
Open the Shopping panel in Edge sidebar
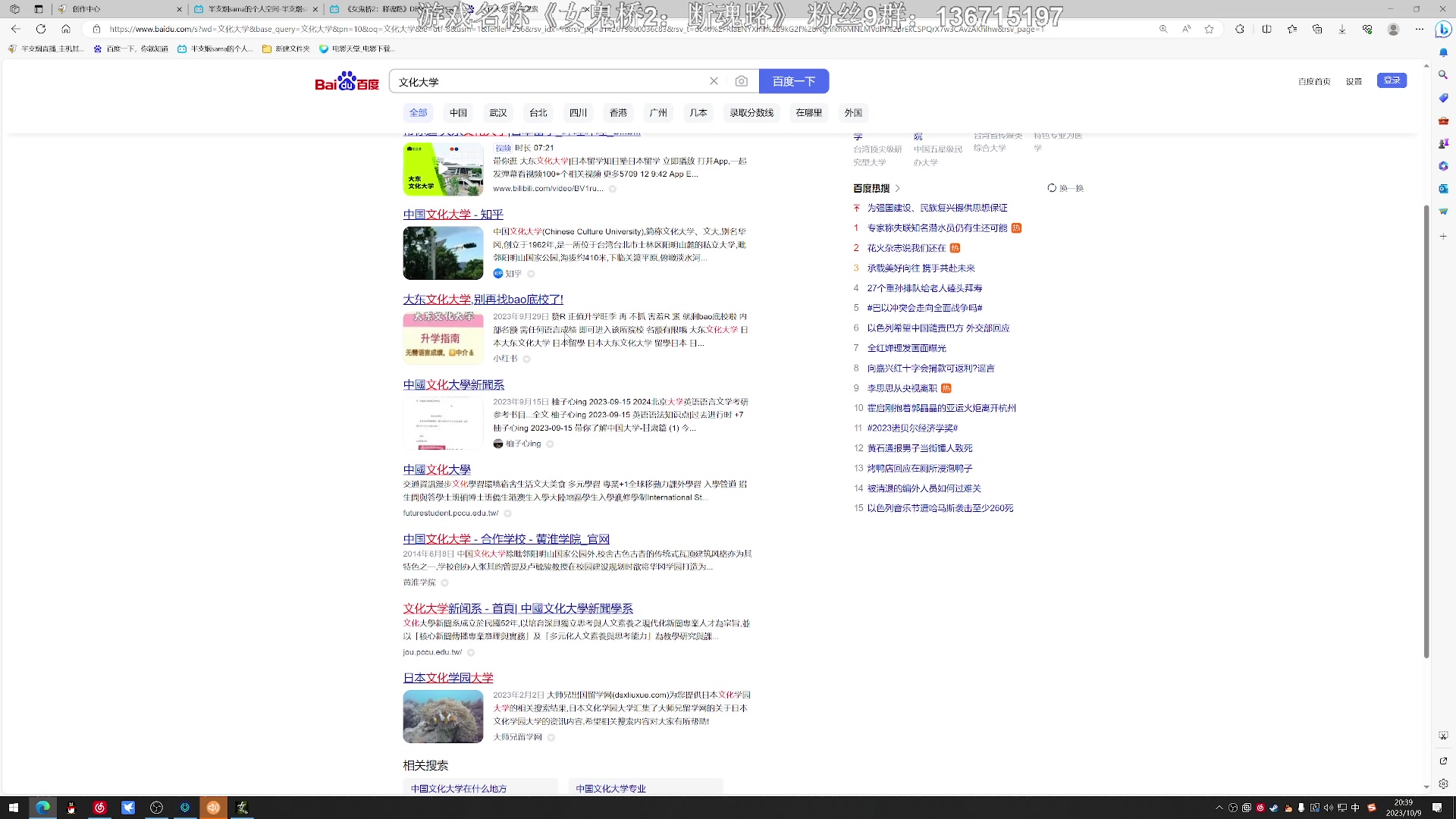point(1443,97)
